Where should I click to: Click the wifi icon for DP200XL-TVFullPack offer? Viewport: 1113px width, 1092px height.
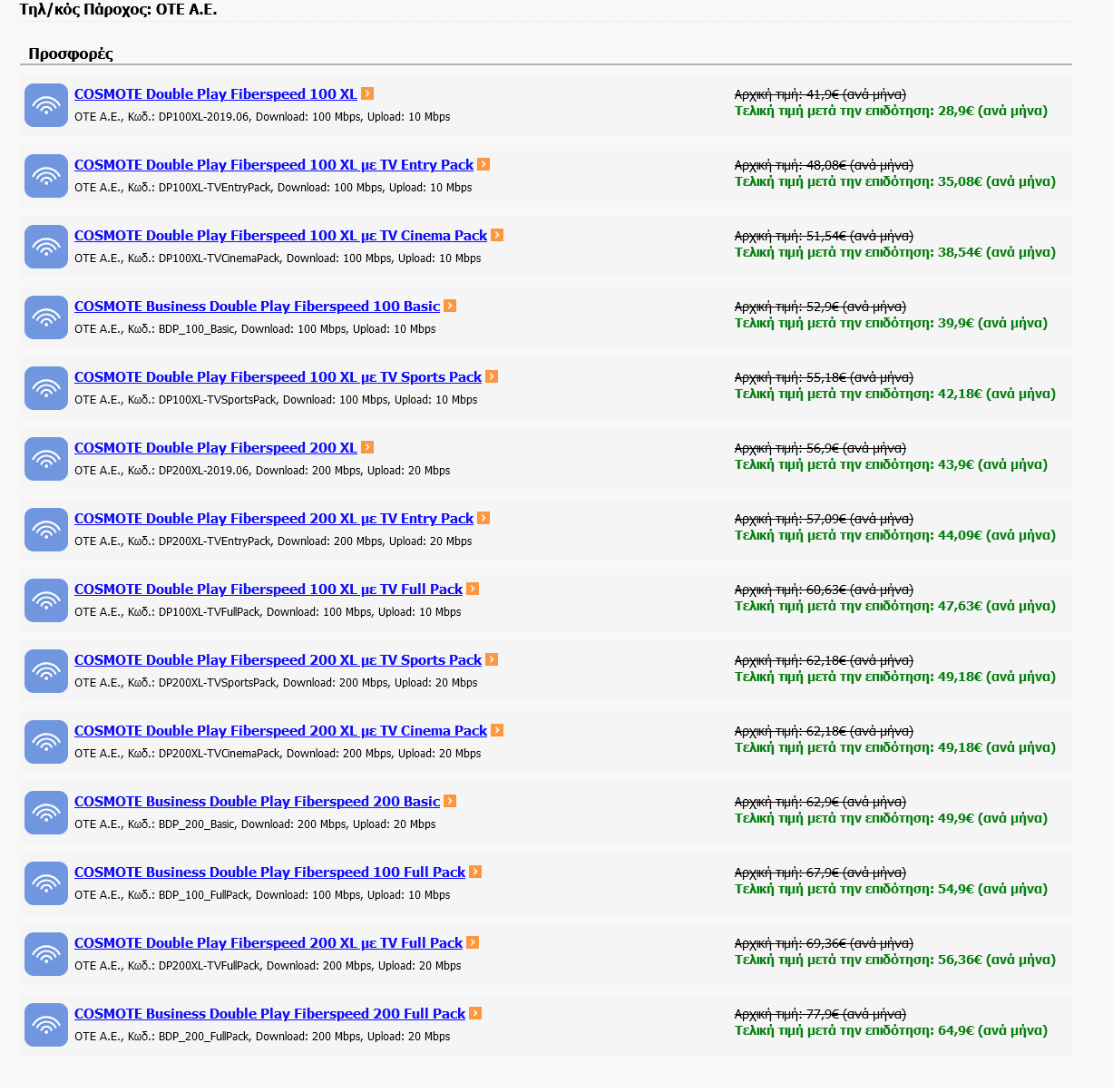click(46, 954)
